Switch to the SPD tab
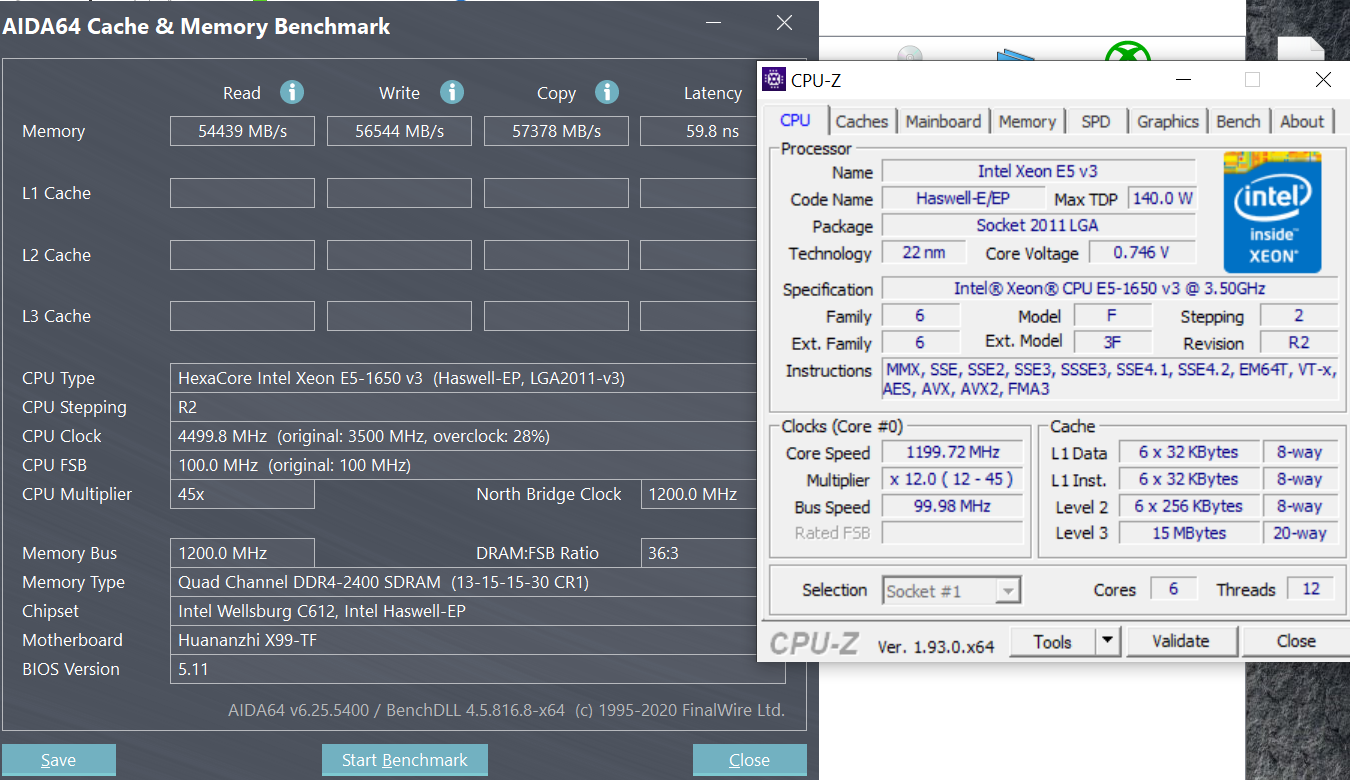This screenshot has height=780, width=1350. 1096,122
